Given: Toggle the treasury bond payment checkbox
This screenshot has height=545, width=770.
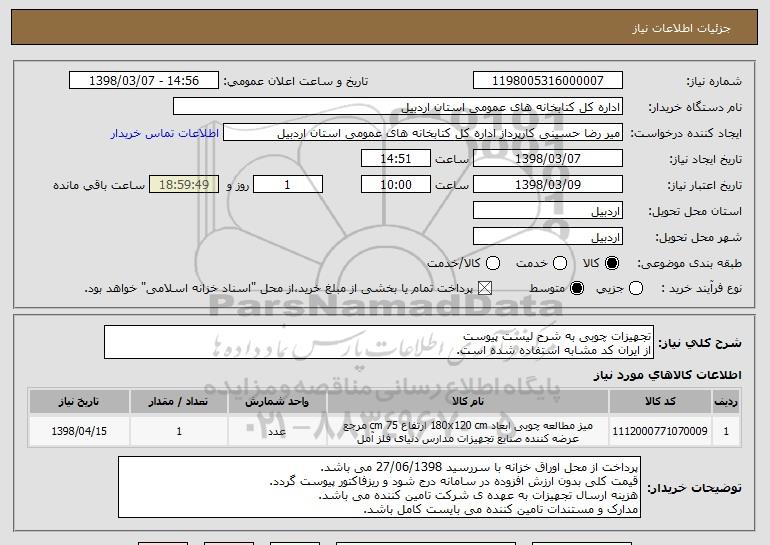Looking at the screenshot, I should point(485,288).
